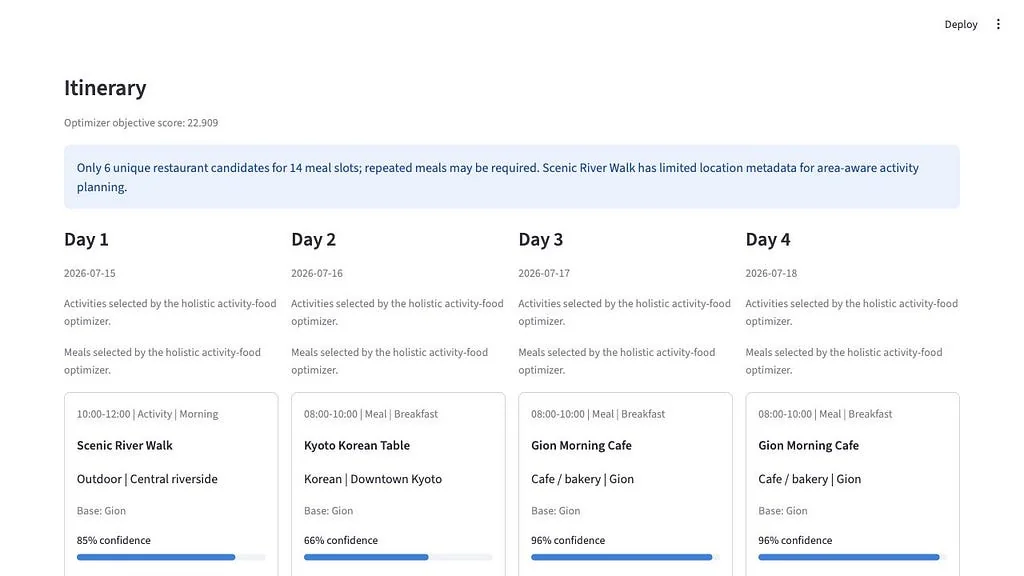The image size is (1024, 576).
Task: Click Day 3 Gion Morning Cafe title
Action: pos(581,445)
